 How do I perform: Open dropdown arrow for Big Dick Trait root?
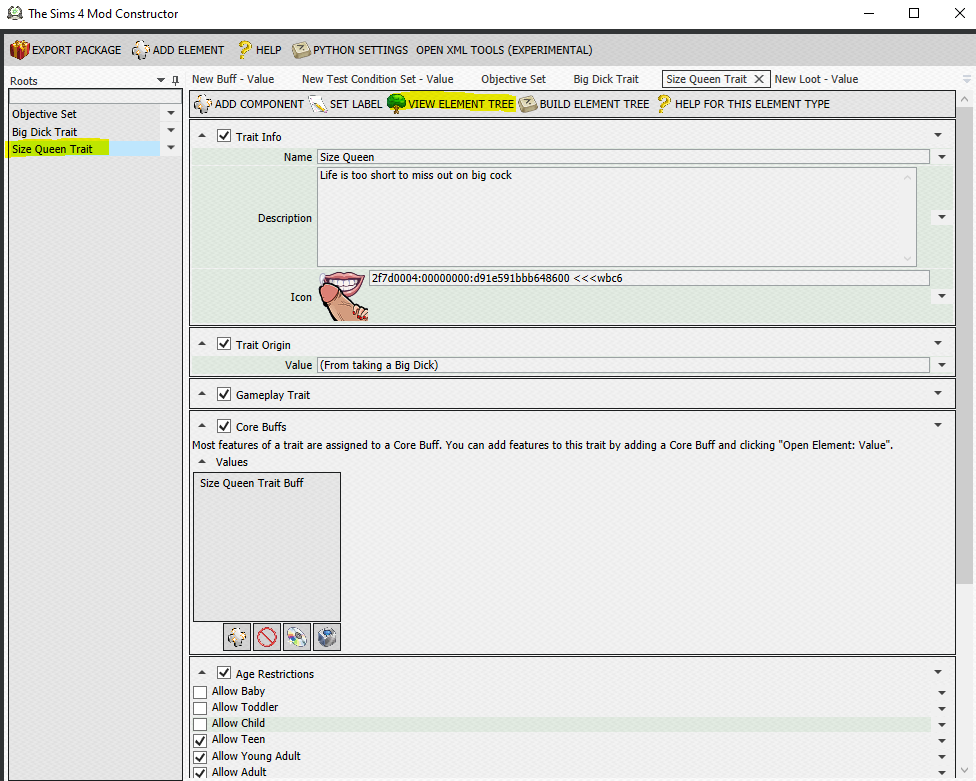[171, 131]
